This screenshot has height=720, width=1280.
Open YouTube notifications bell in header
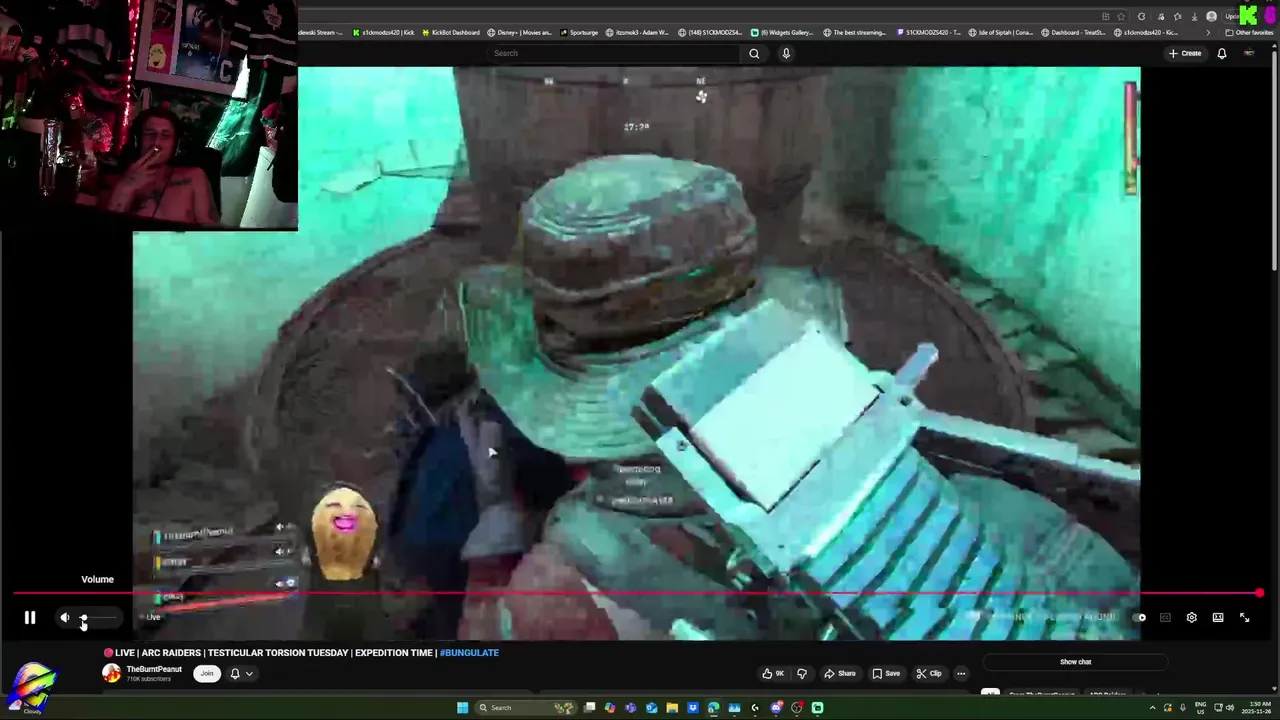1222,53
